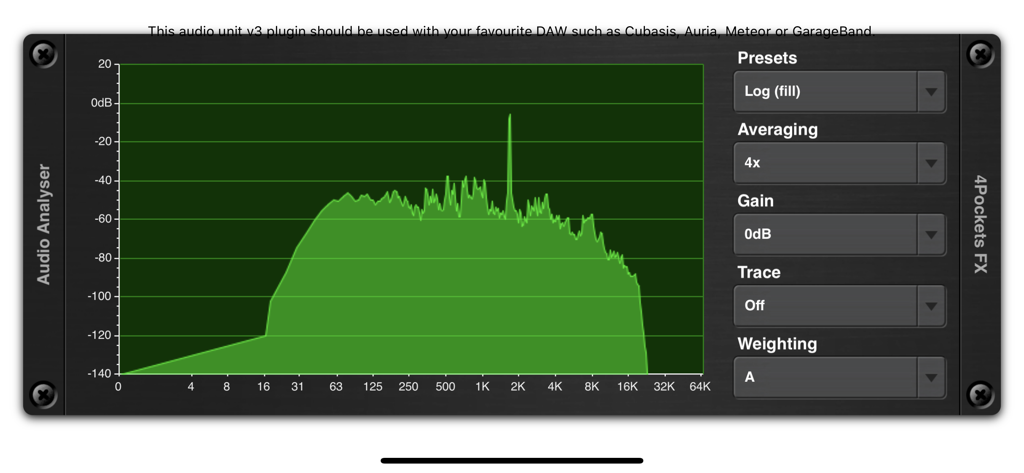Click the -60 label on the level axis

tap(101, 220)
